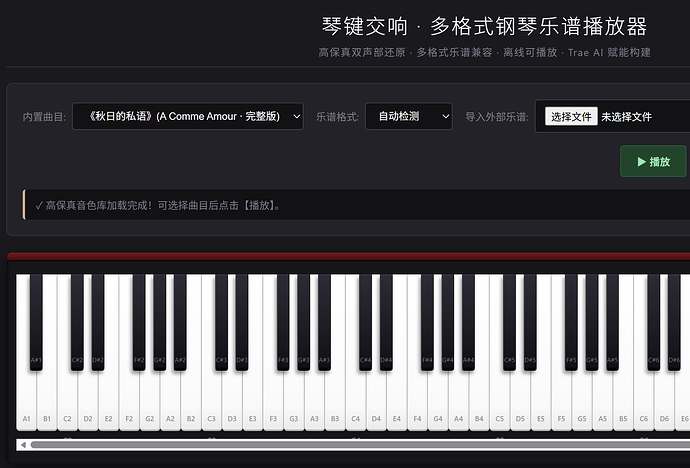Image resolution: width=690 pixels, height=468 pixels.
Task: Play the black key G#4
Action: pos(448,322)
